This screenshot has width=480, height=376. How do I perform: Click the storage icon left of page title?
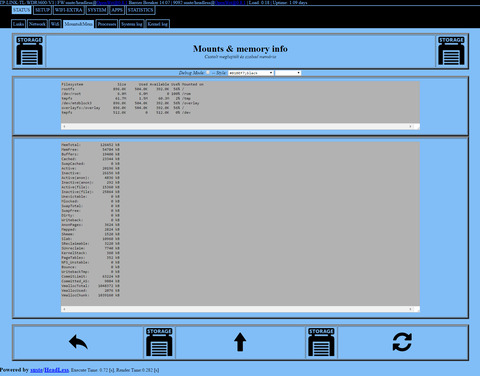[x=29, y=51]
